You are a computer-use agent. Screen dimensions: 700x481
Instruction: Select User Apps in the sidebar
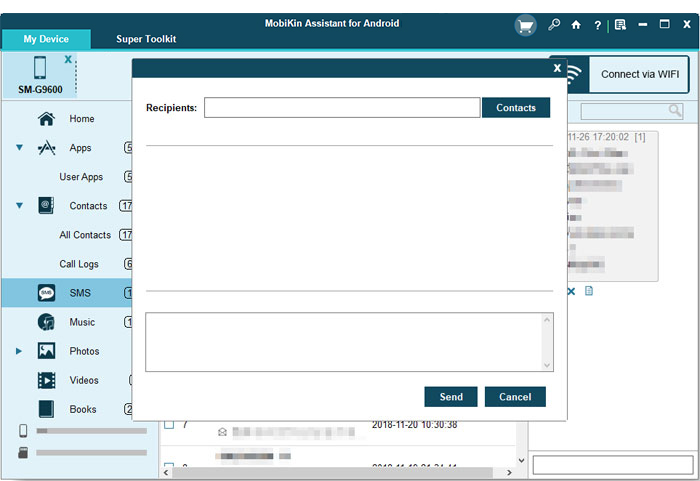coord(81,177)
